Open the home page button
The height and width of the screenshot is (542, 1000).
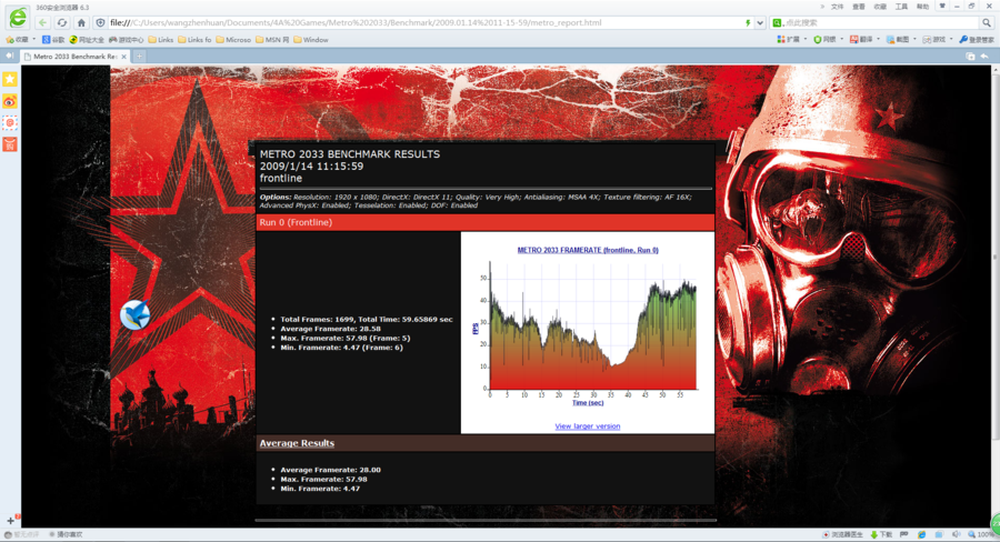coord(81,23)
